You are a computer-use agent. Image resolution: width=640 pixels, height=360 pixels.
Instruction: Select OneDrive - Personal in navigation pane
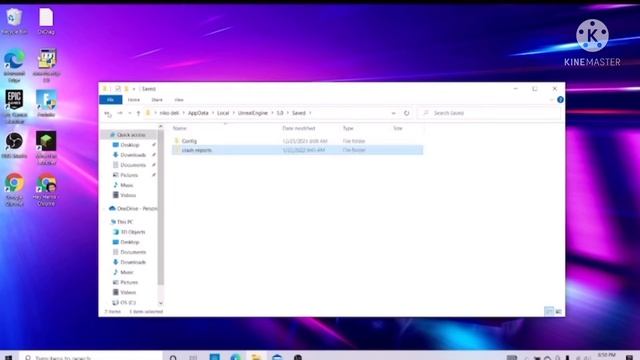tap(133, 209)
